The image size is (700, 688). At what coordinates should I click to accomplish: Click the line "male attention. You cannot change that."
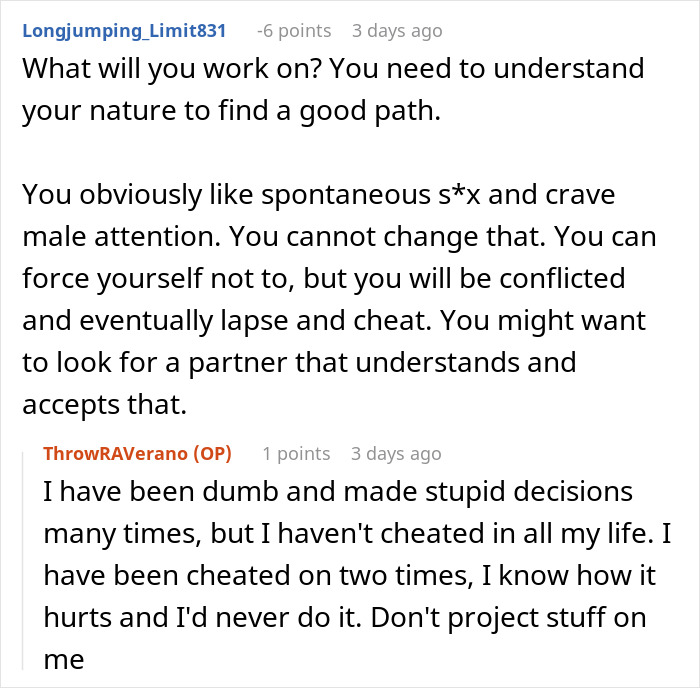point(284,236)
